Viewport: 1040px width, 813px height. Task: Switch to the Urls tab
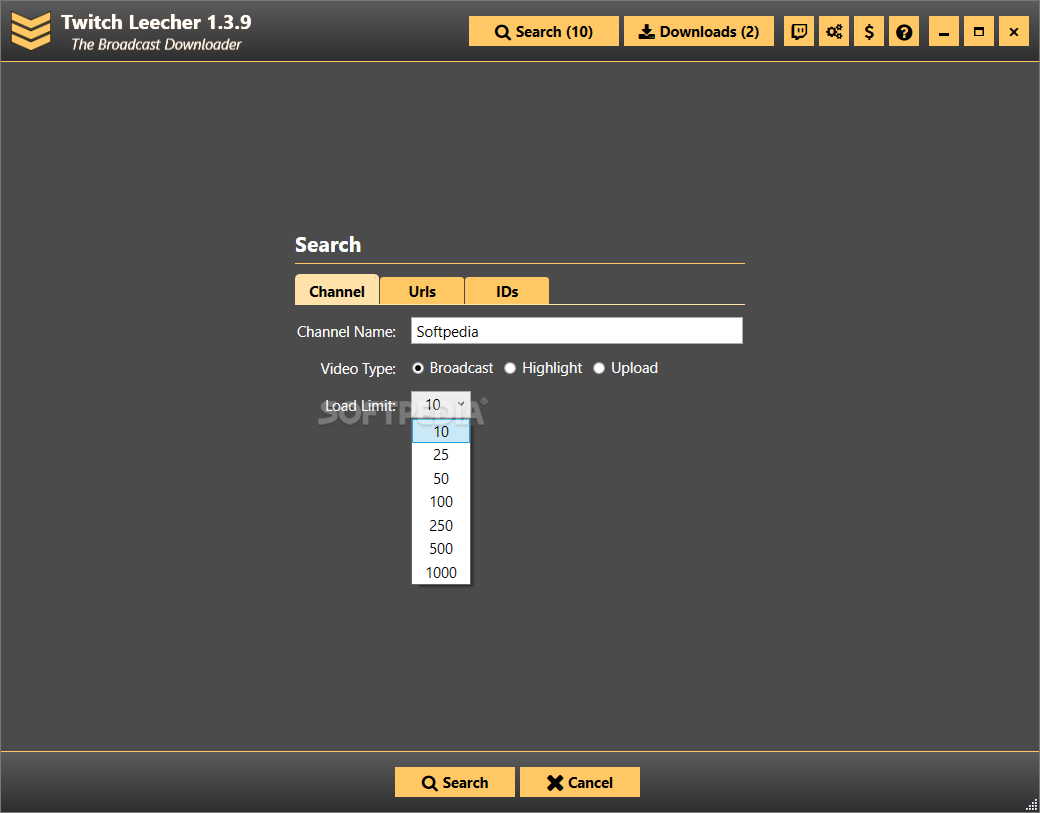click(422, 291)
